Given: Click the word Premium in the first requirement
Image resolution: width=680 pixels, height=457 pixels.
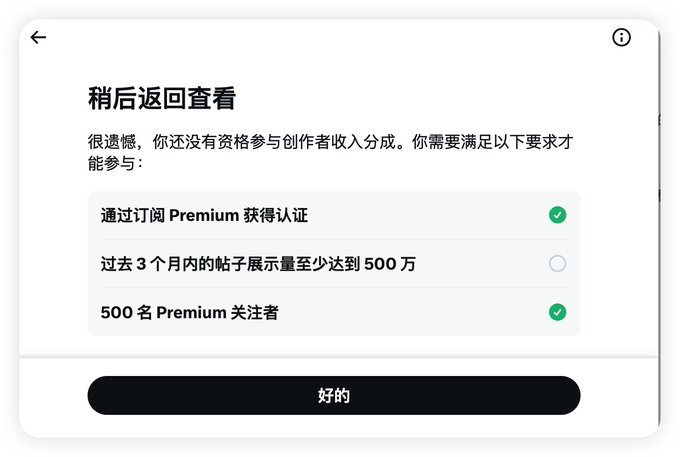Looking at the screenshot, I should (200, 215).
